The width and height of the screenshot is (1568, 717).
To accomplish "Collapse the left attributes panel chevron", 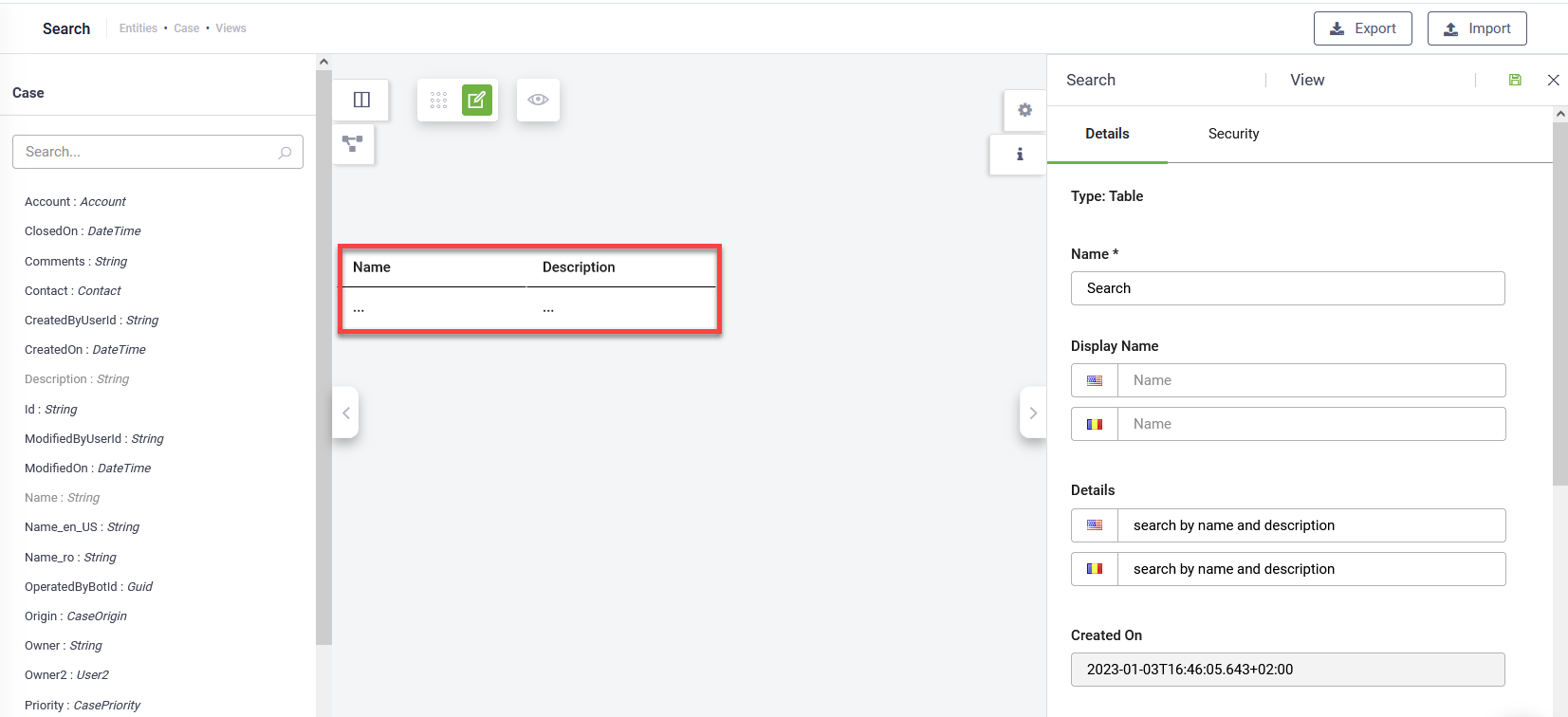I will tap(346, 413).
